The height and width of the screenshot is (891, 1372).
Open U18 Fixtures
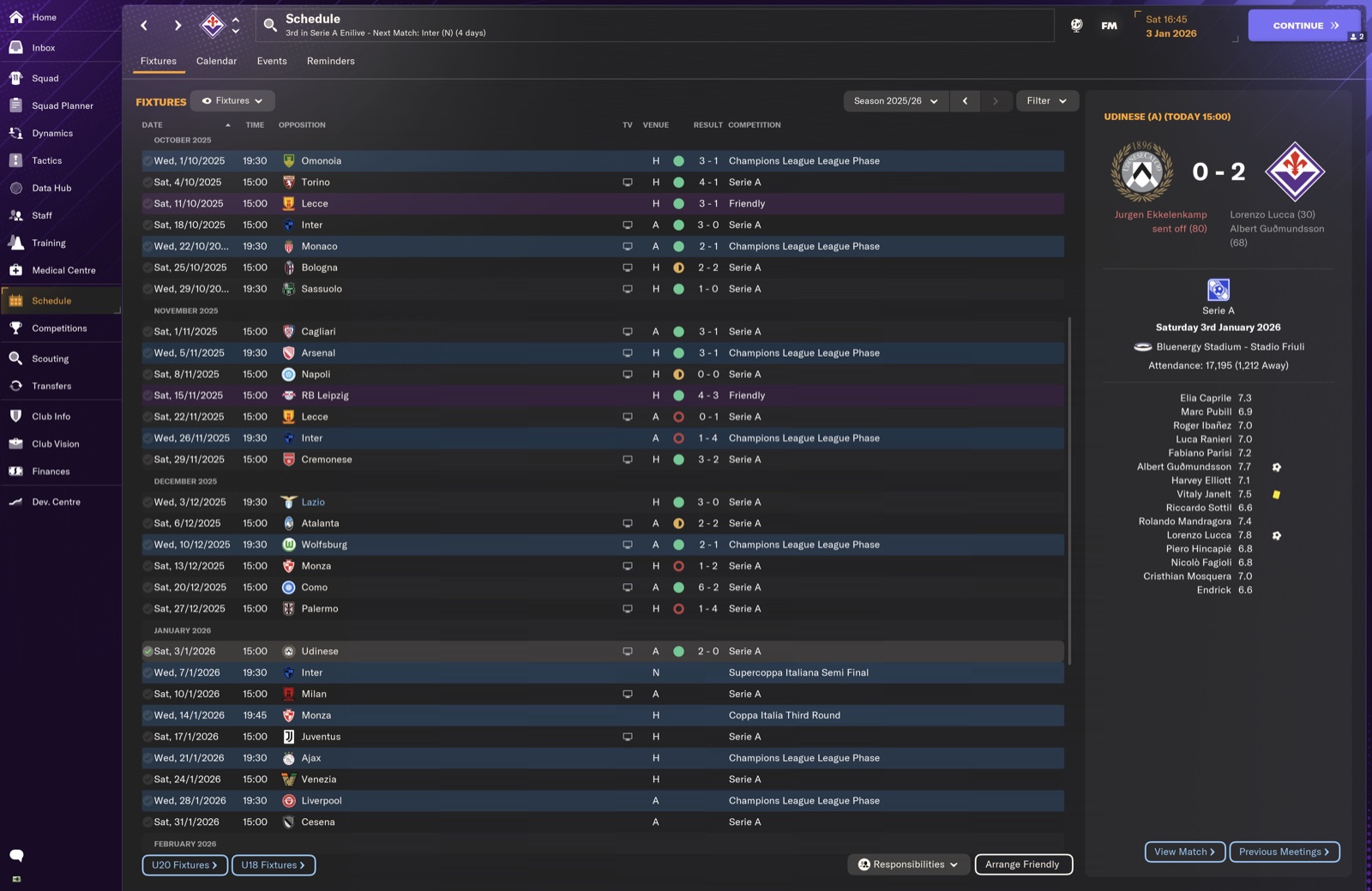tap(274, 865)
